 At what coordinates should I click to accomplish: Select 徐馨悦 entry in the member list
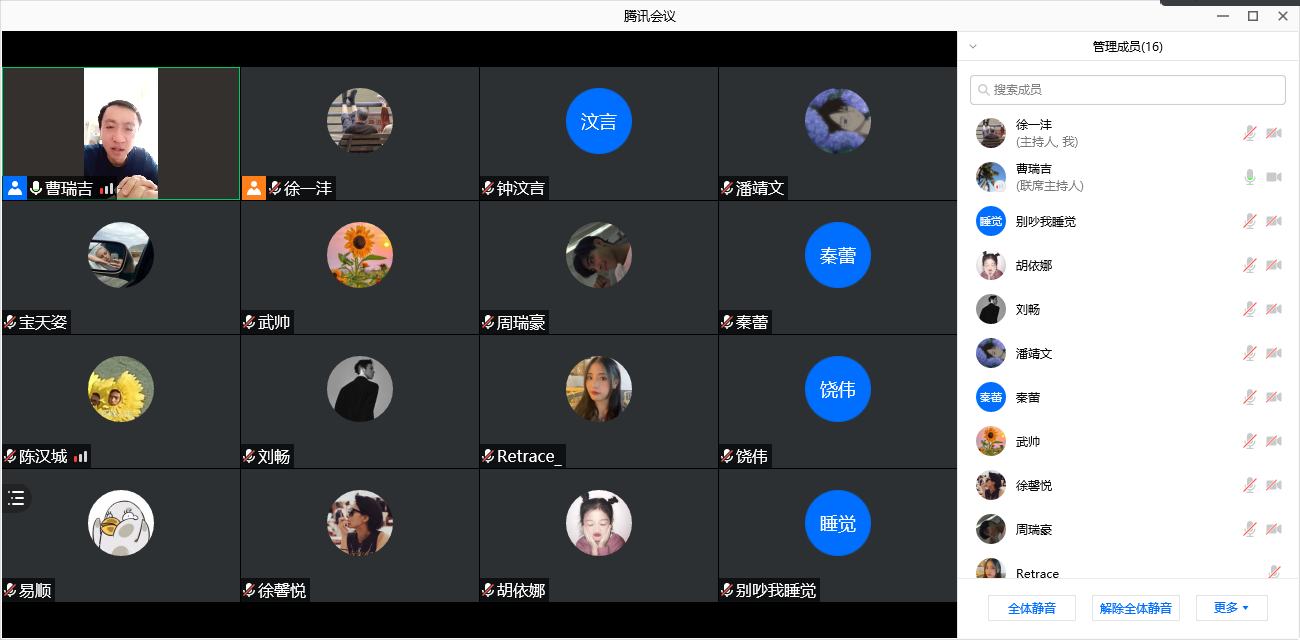point(1128,485)
